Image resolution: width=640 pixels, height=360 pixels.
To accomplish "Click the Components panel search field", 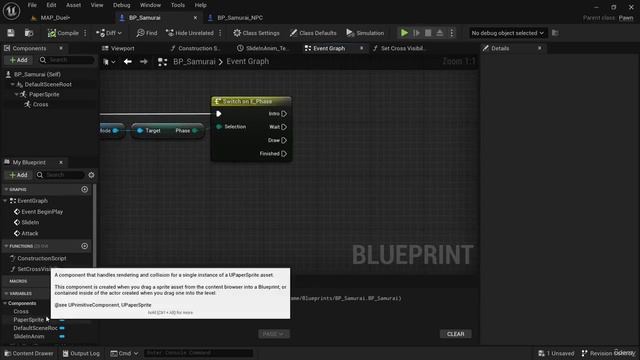I will click(x=66, y=60).
